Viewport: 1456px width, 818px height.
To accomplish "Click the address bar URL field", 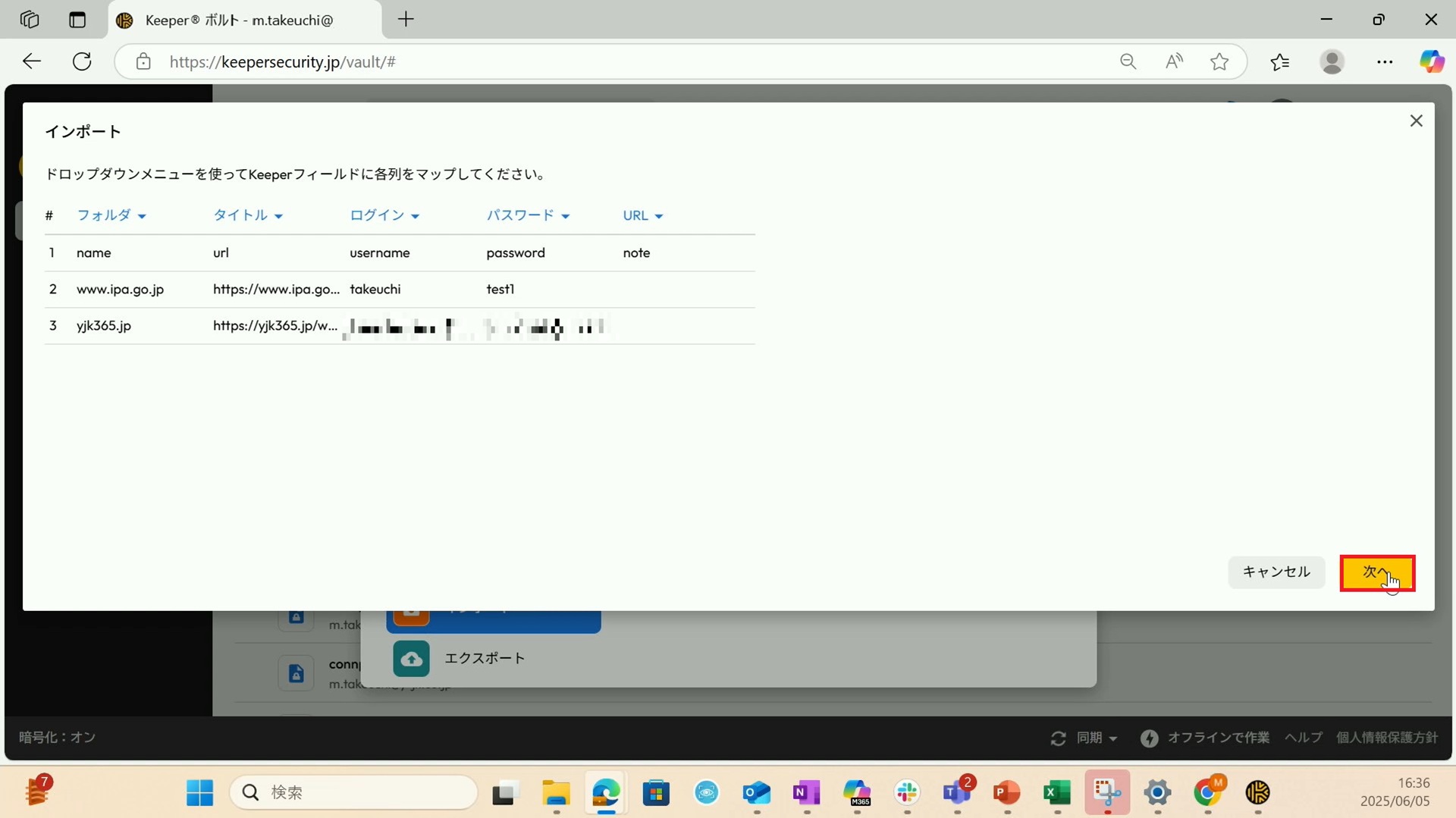I will (607, 61).
